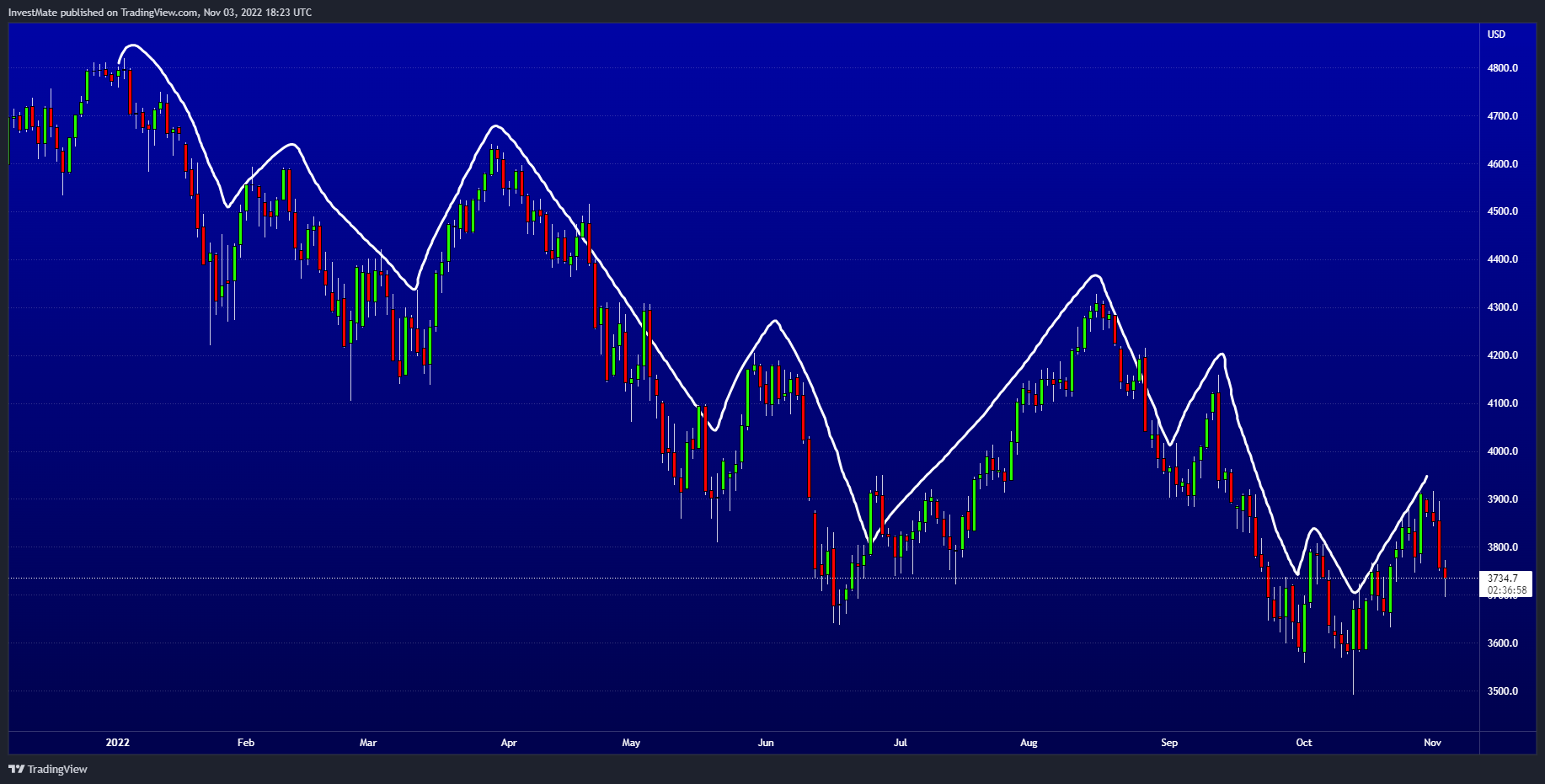Click the 4800.0 price axis label
This screenshot has width=1545, height=784.
tap(1503, 68)
